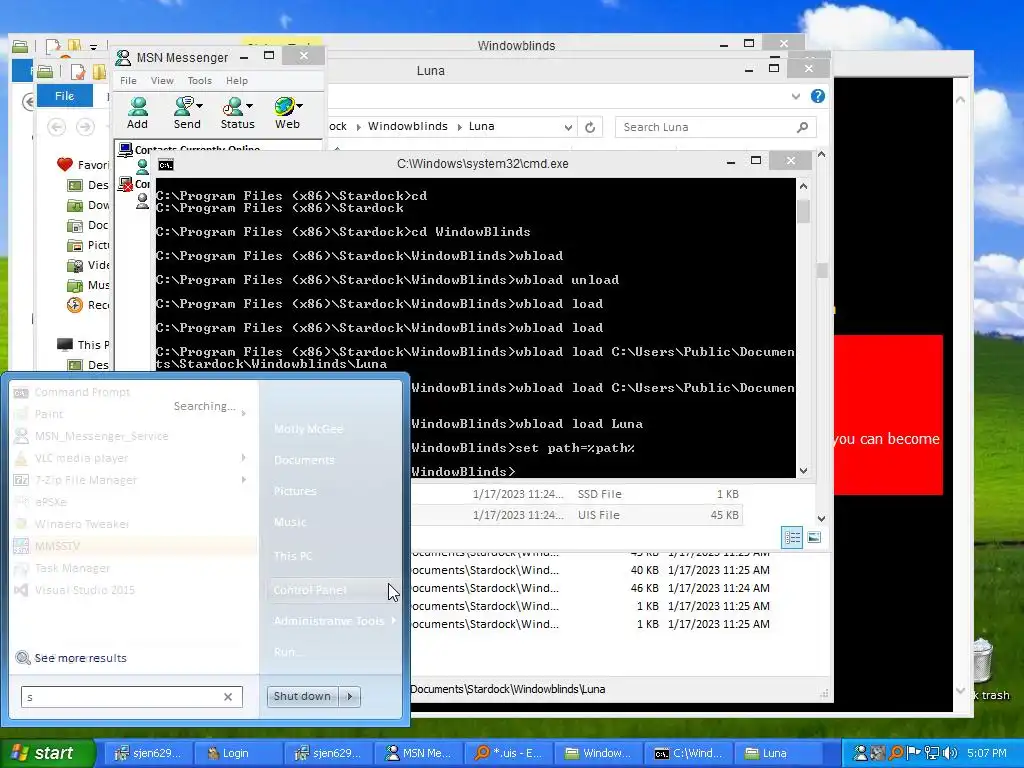Expand the ribbon using the chevron near Help
The width and height of the screenshot is (1024, 768).
(795, 96)
